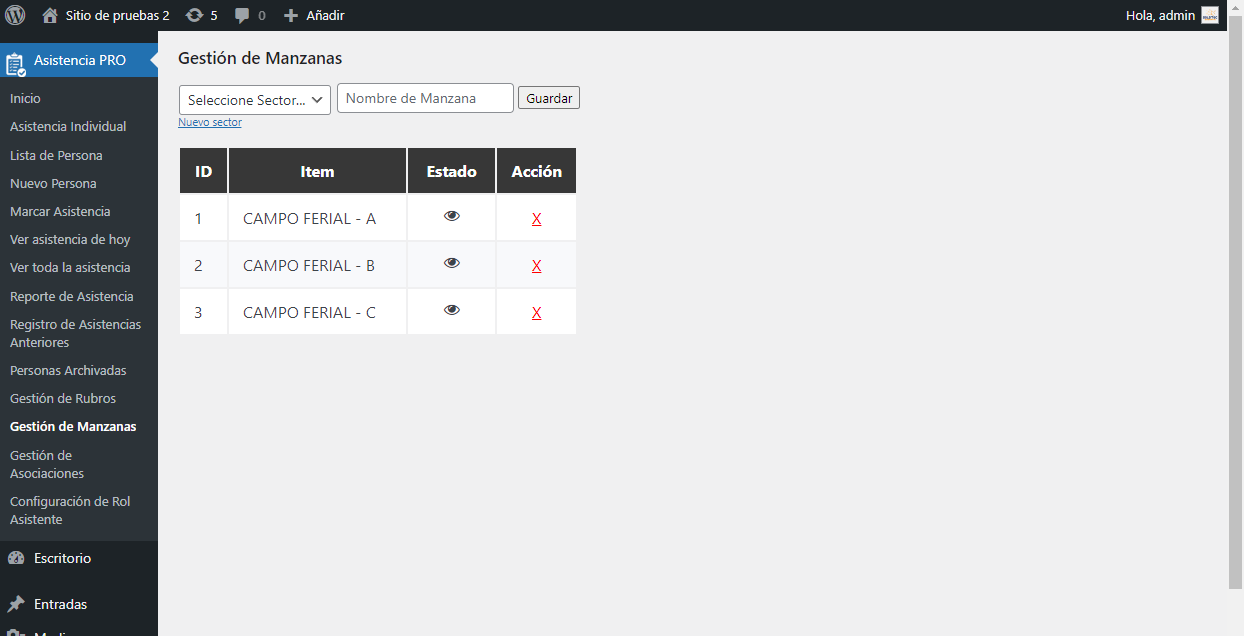Open the Seleccione Sector dropdown
The image size is (1244, 636).
pyautogui.click(x=254, y=99)
